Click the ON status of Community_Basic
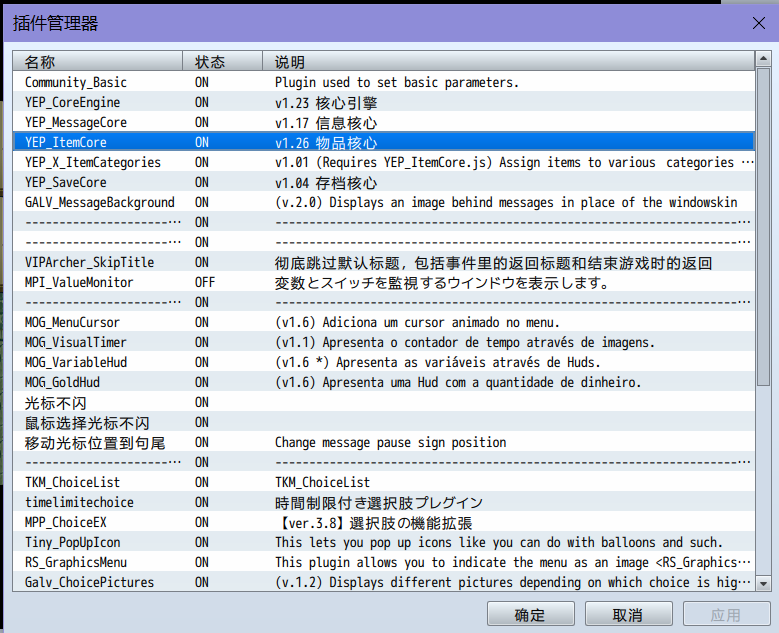The image size is (779, 633). [x=202, y=82]
